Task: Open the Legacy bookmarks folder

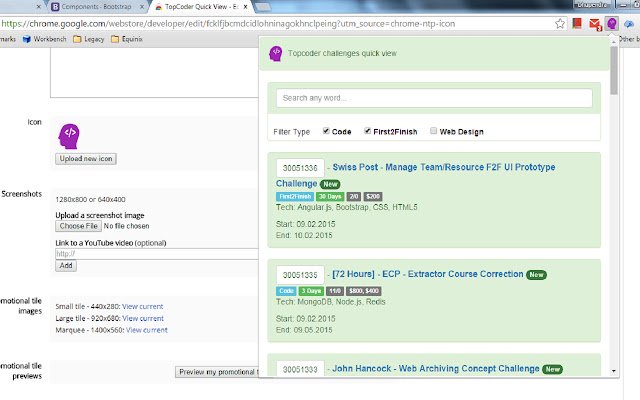Action: coord(89,39)
